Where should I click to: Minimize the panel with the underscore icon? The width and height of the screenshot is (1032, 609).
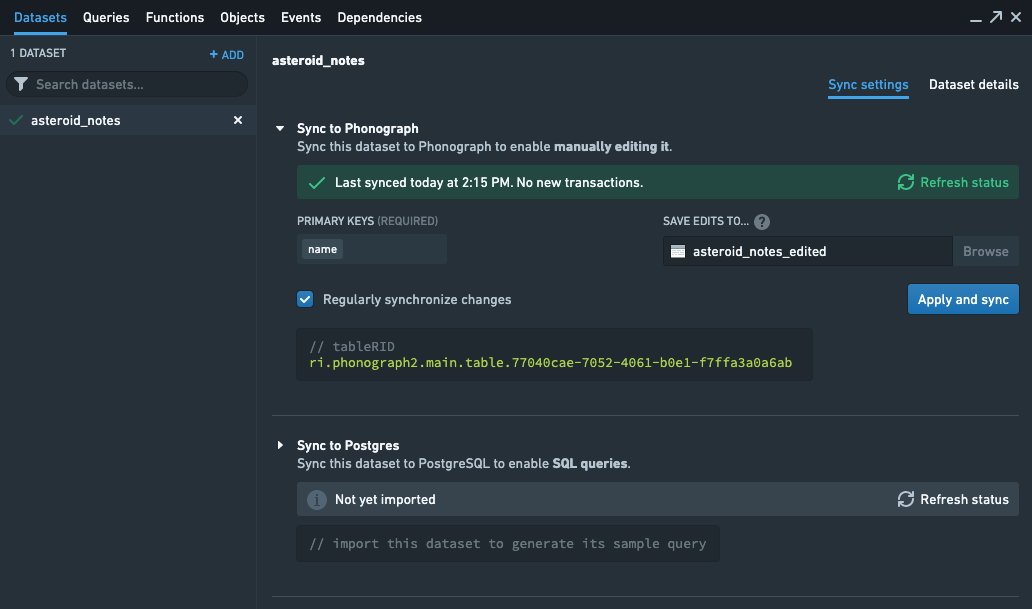click(x=975, y=20)
